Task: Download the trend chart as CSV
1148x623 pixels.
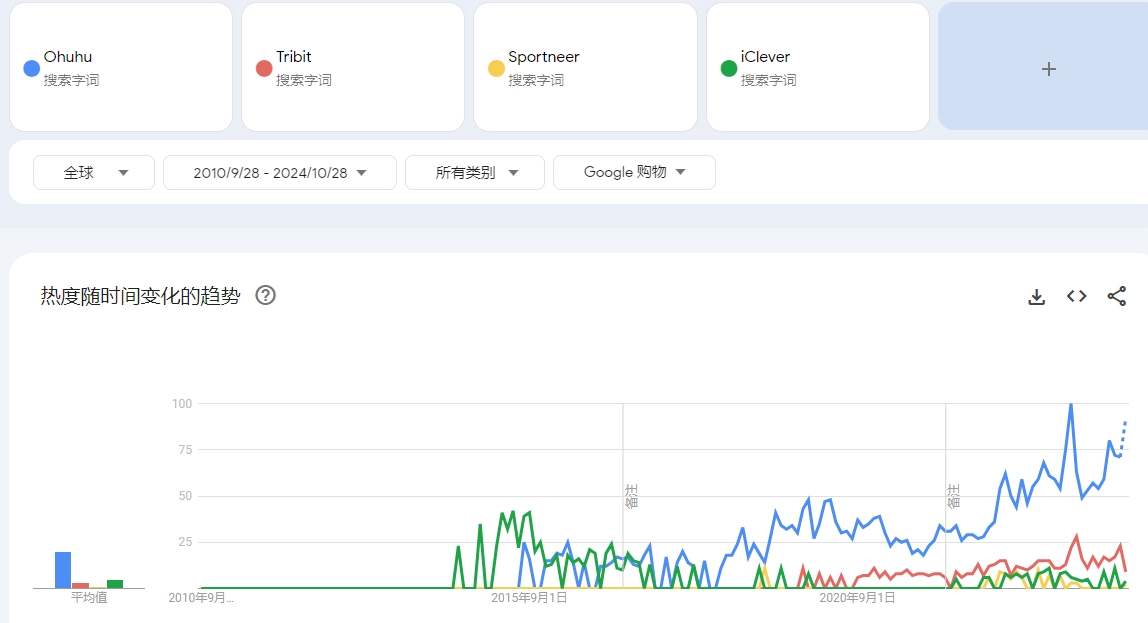Action: (1036, 296)
